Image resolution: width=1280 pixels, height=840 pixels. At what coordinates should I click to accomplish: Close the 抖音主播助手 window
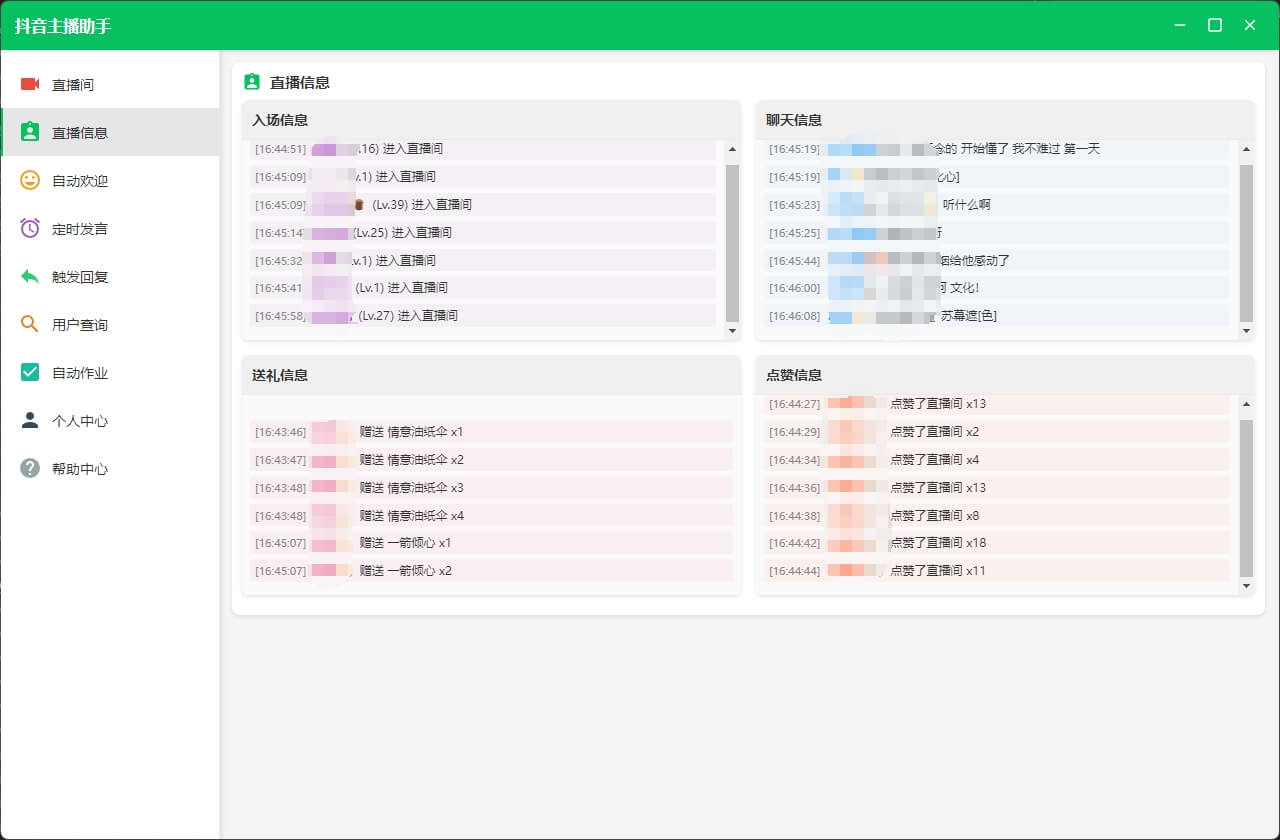coord(1250,25)
